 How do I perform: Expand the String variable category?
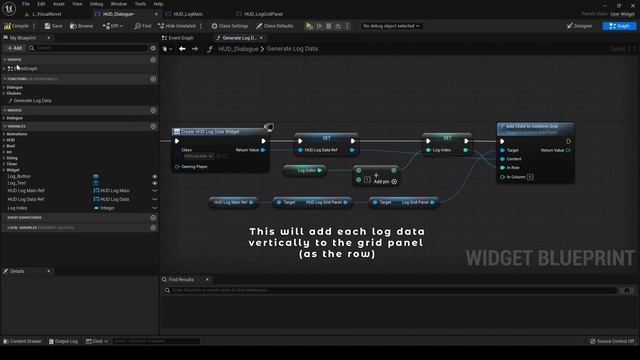click(x=4, y=158)
